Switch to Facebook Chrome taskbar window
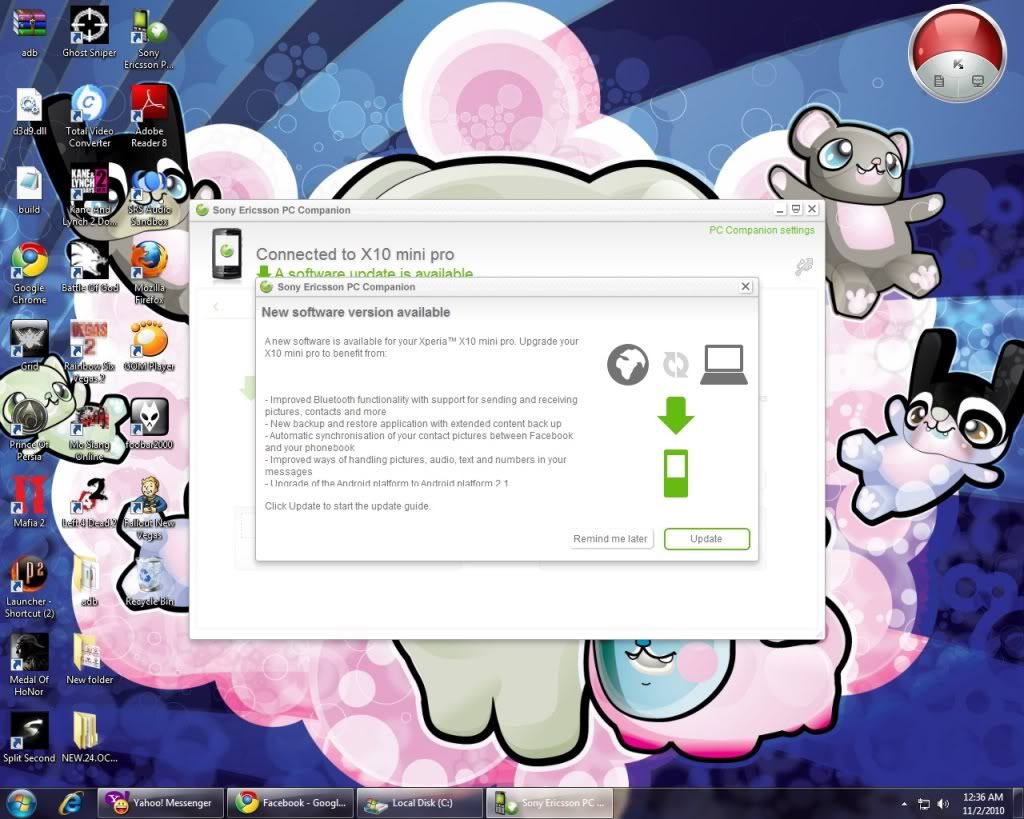1024x819 pixels. 290,803
